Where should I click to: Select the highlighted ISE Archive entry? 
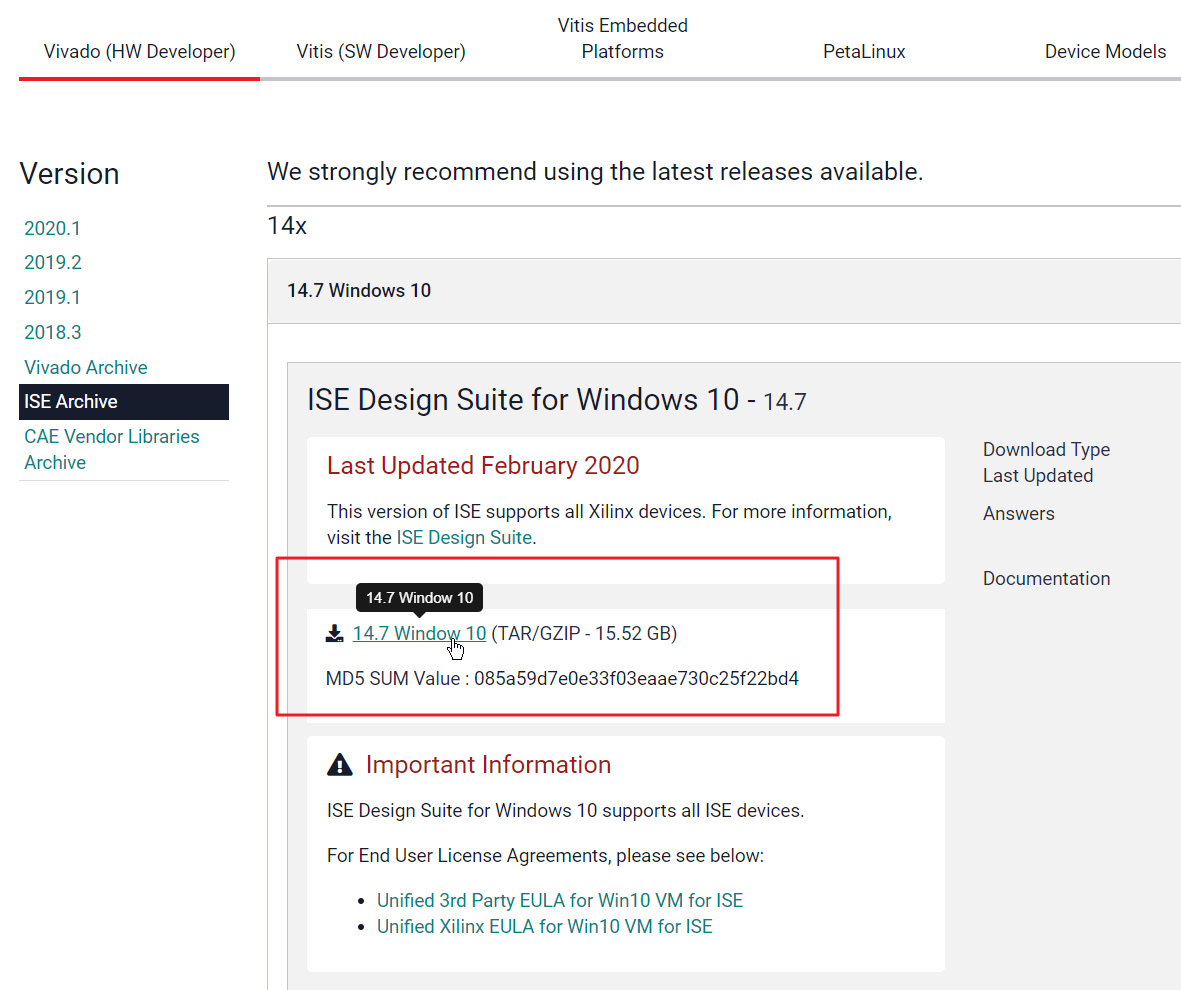coord(124,402)
